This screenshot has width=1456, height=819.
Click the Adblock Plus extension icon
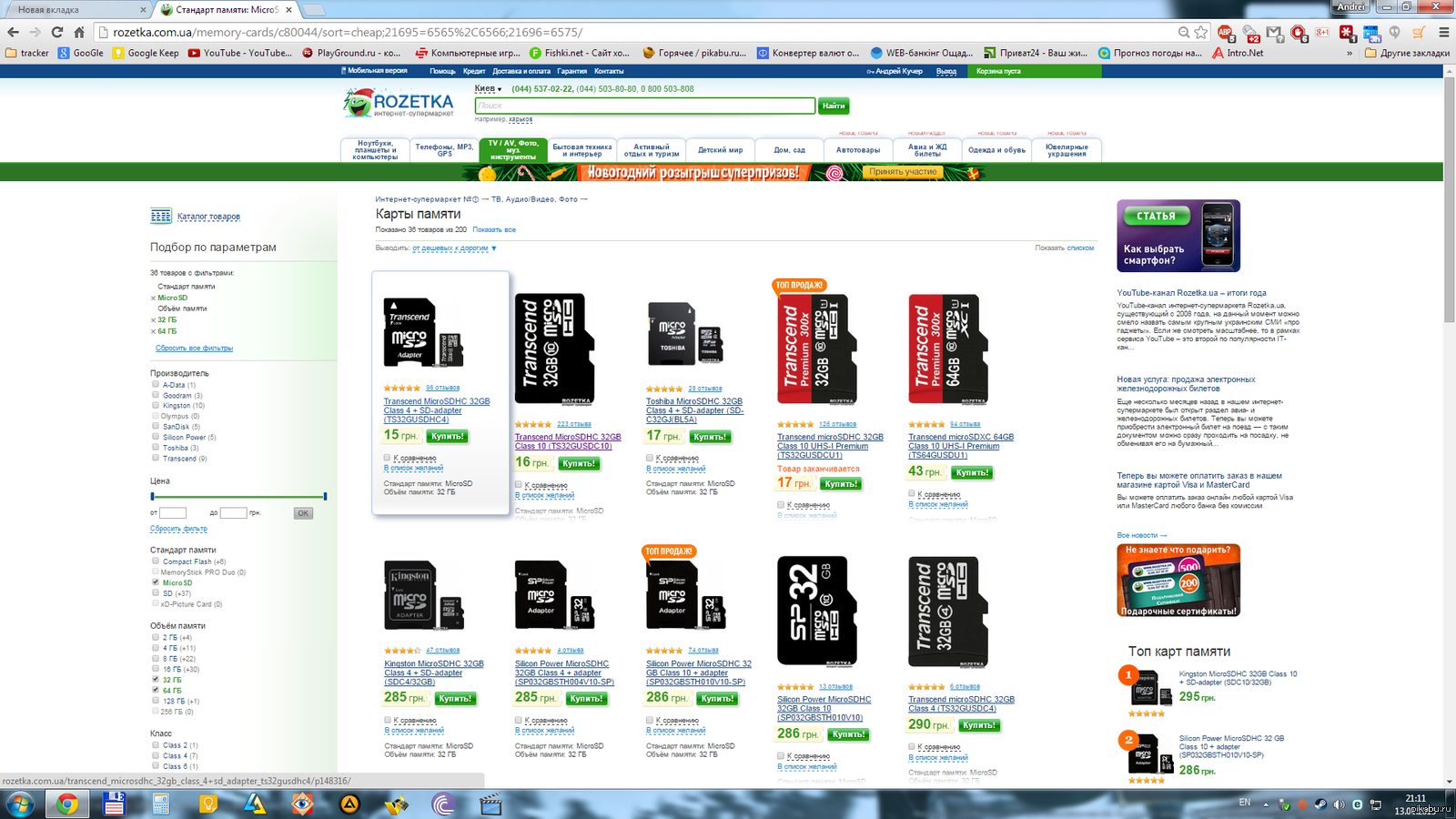(1226, 32)
